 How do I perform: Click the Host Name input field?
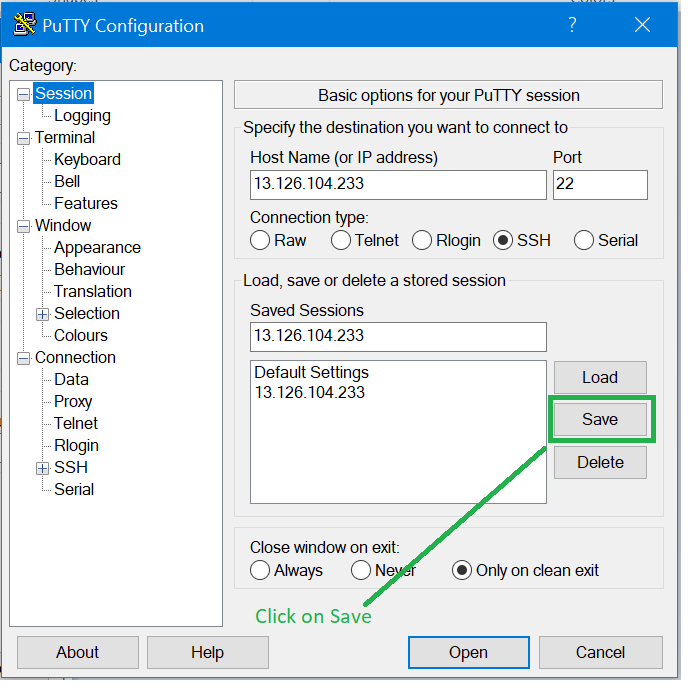tap(397, 185)
